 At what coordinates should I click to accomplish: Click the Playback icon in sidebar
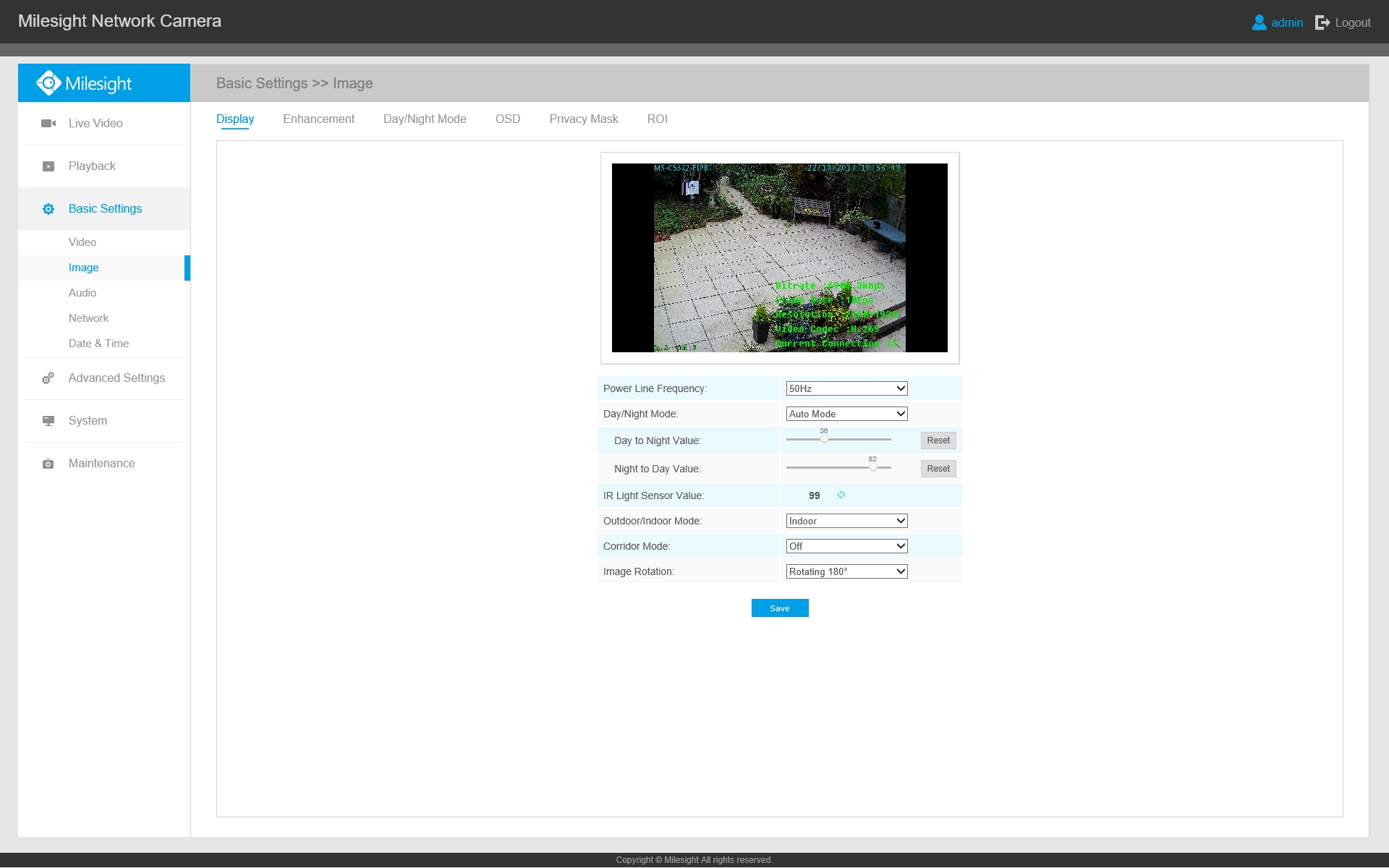(x=48, y=166)
